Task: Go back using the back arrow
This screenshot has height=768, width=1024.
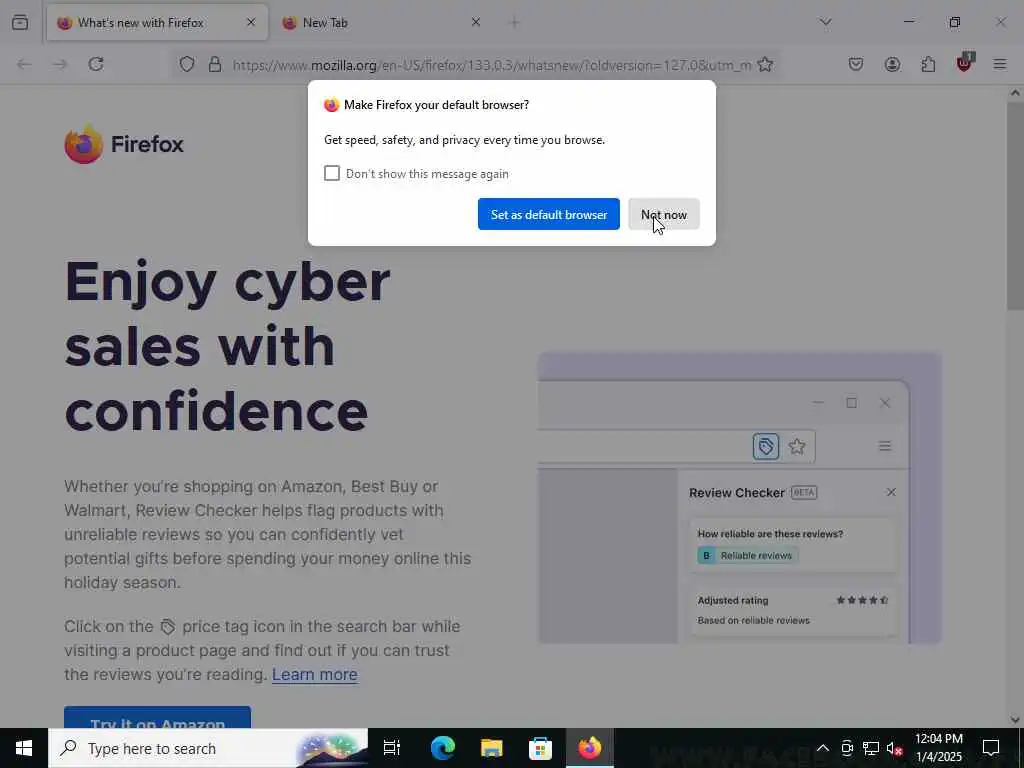Action: [x=24, y=64]
